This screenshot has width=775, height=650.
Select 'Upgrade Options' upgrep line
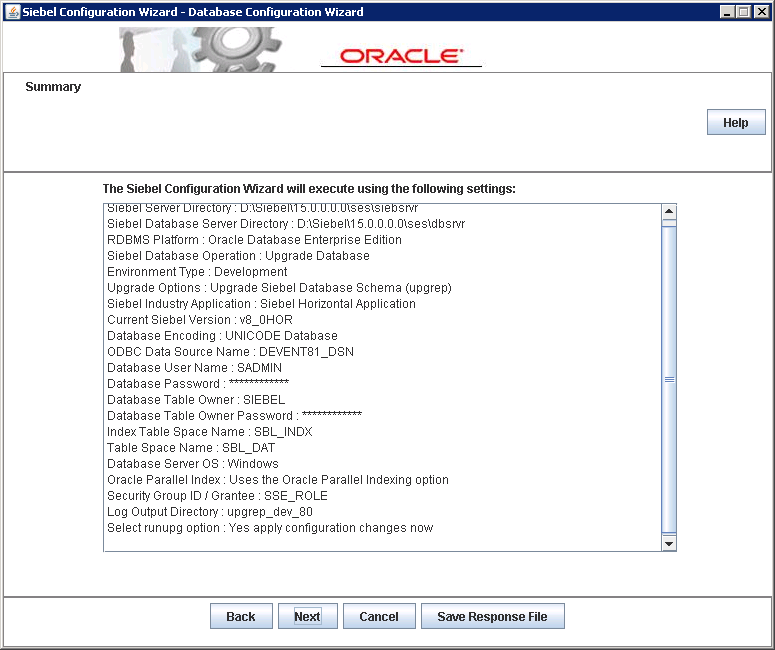(279, 288)
